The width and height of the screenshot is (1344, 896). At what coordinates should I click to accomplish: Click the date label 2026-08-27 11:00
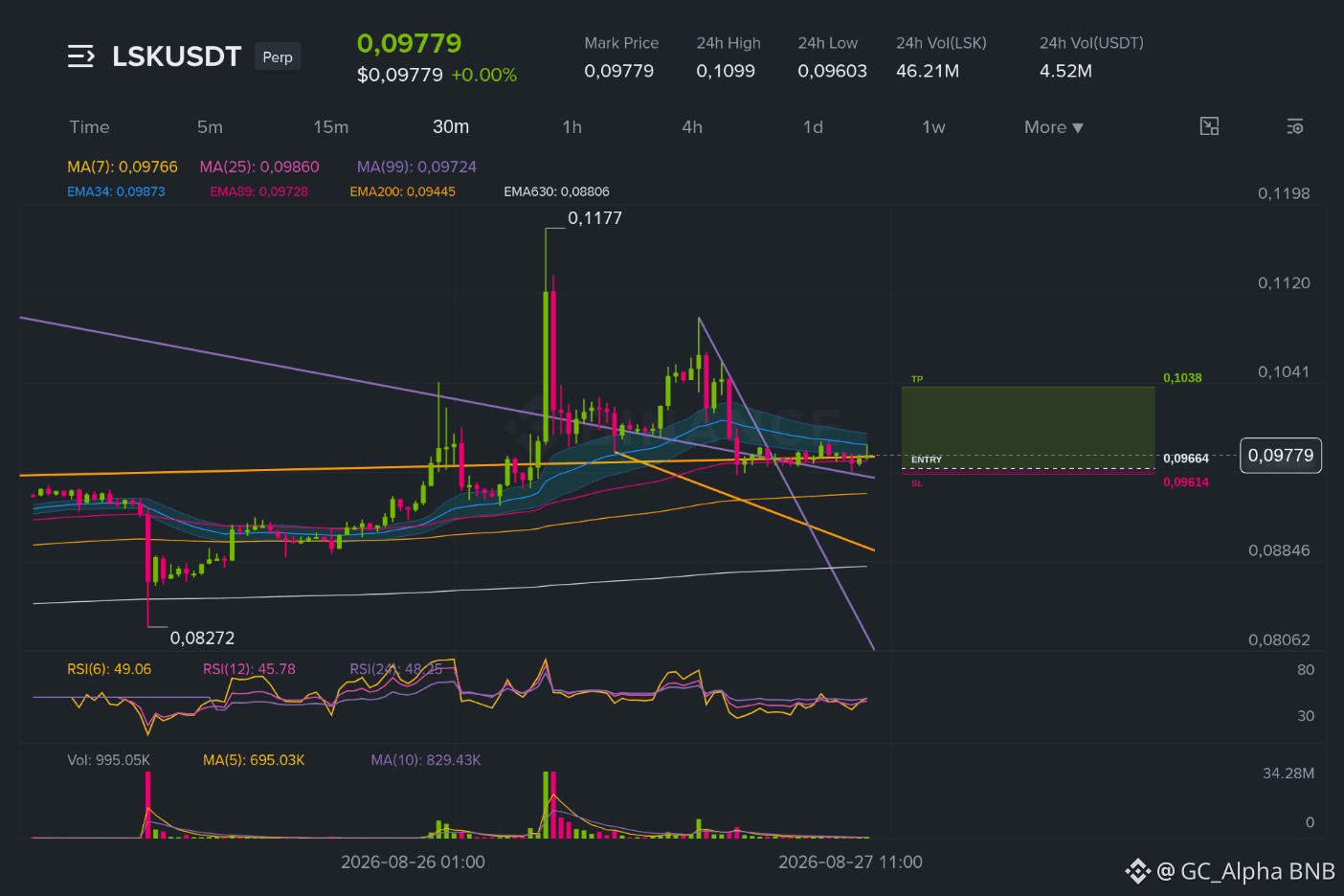pos(850,862)
